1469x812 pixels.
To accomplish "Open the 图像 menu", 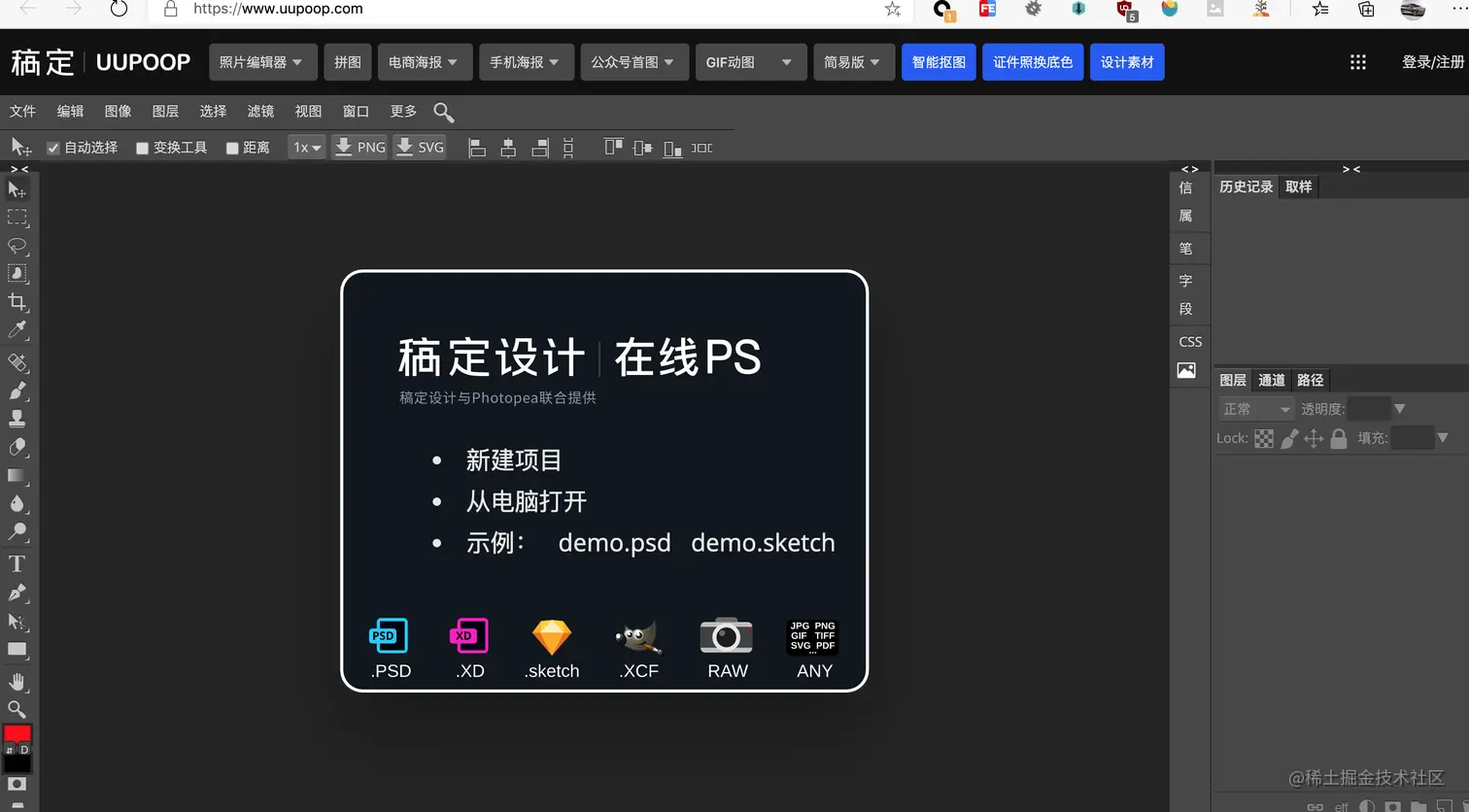I will click(x=118, y=112).
